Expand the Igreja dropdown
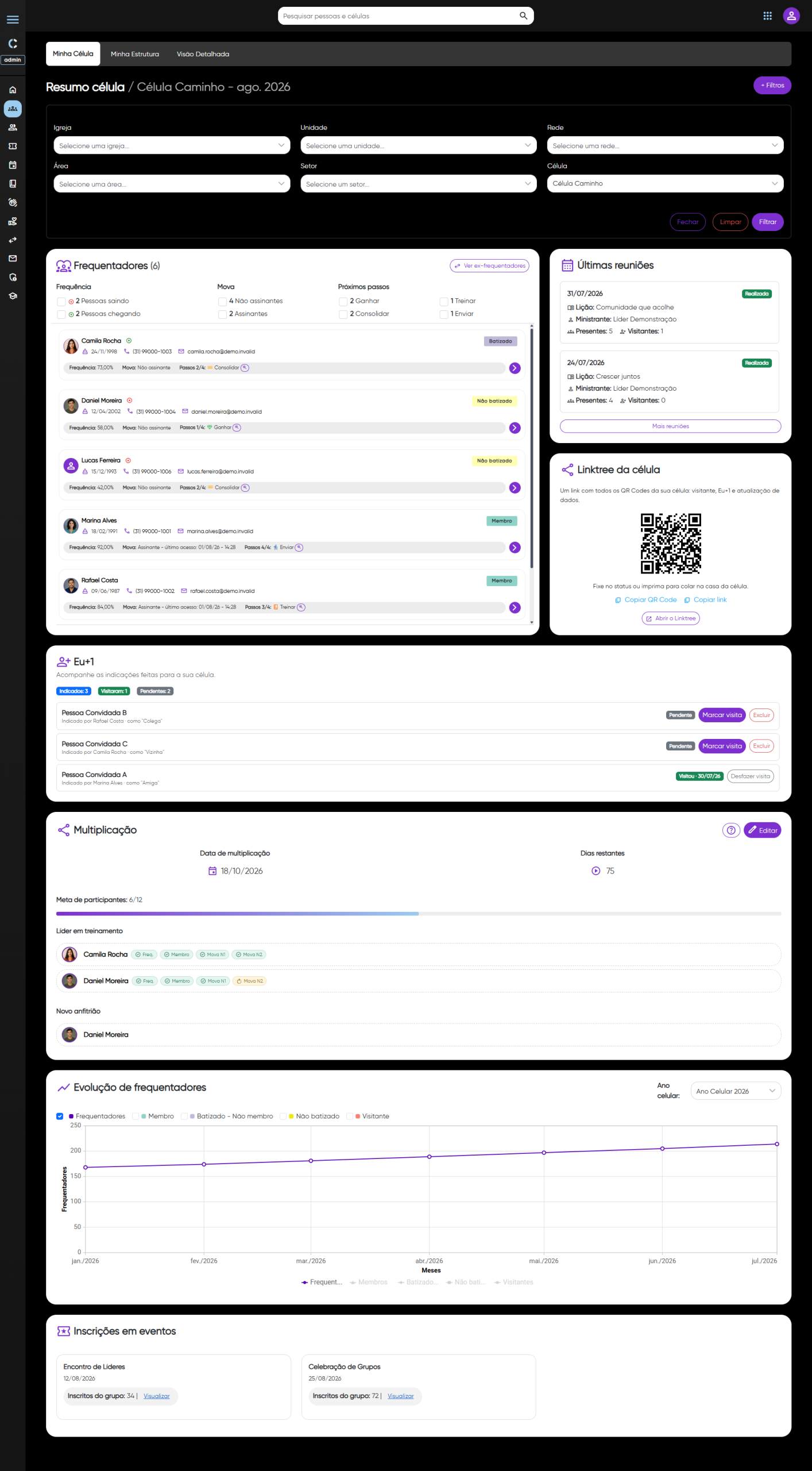Viewport: 812px width, 1471px height. pos(172,145)
